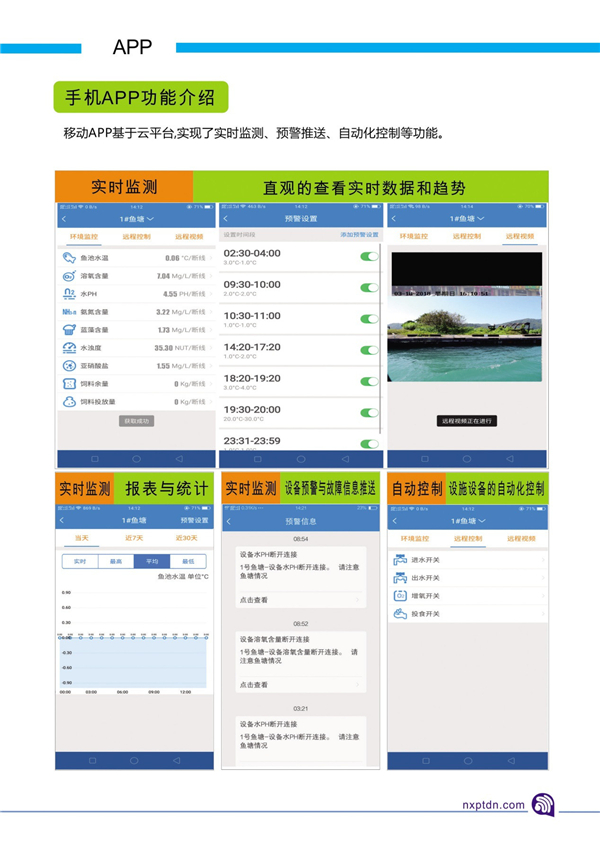Toggle the 14:20-17:20 alert switch
Viewport: 600px width, 848px height.
(x=370, y=350)
